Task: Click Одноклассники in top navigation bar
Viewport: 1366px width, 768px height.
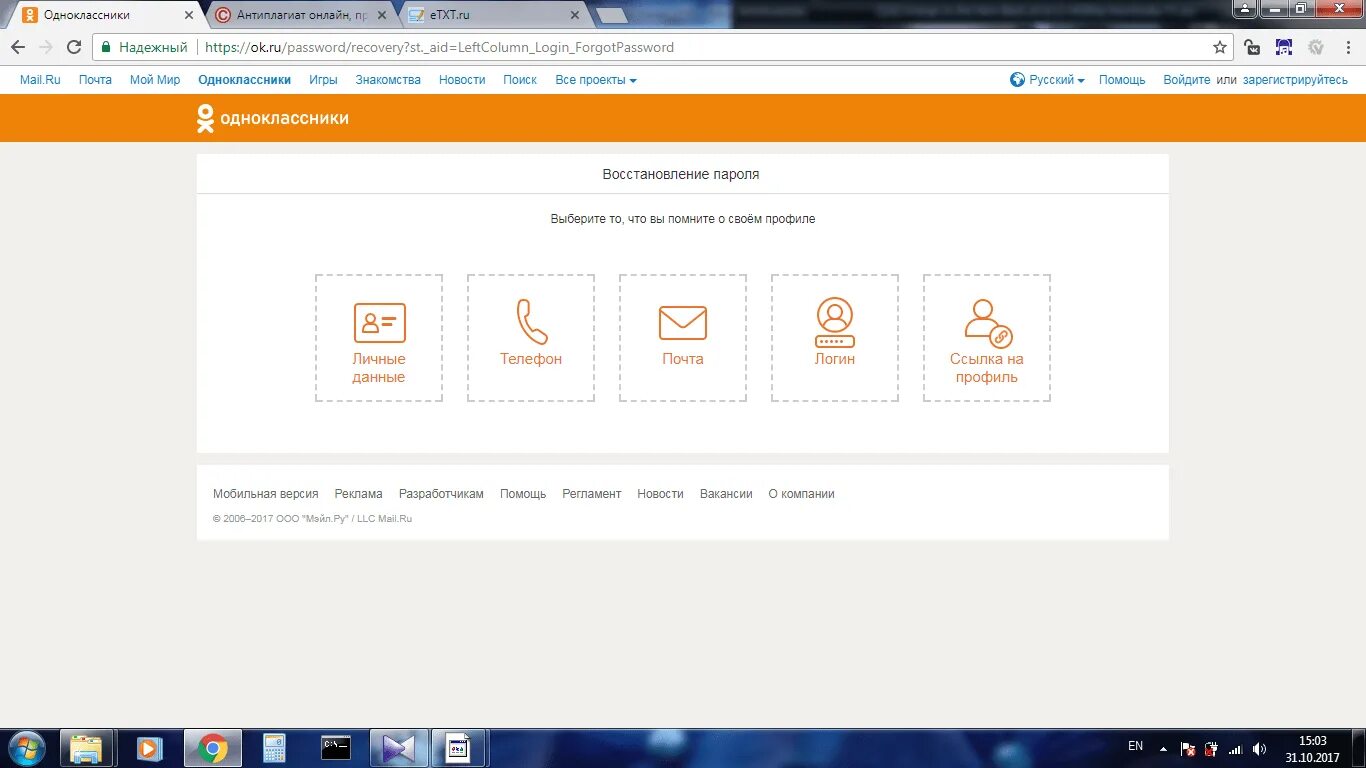Action: point(245,79)
